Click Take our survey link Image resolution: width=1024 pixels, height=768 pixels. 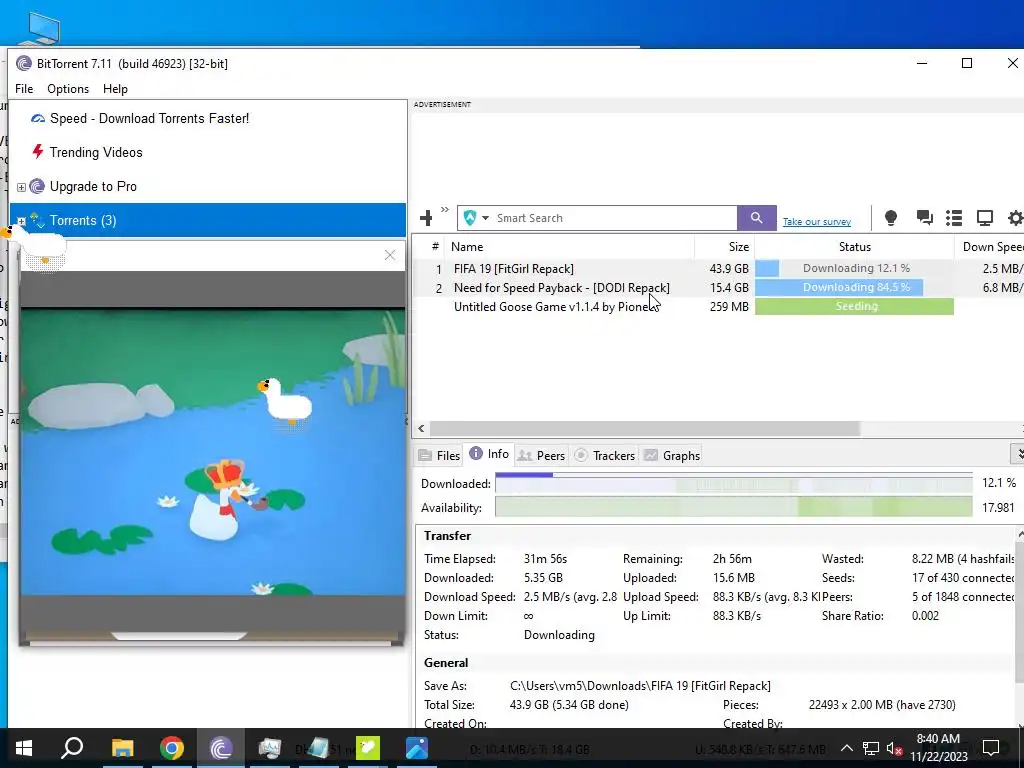816,221
